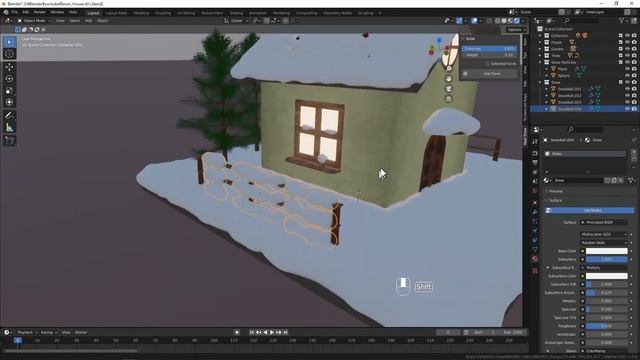The width and height of the screenshot is (640, 360).
Task: Open the timeline Playback popover
Action: coord(27,333)
